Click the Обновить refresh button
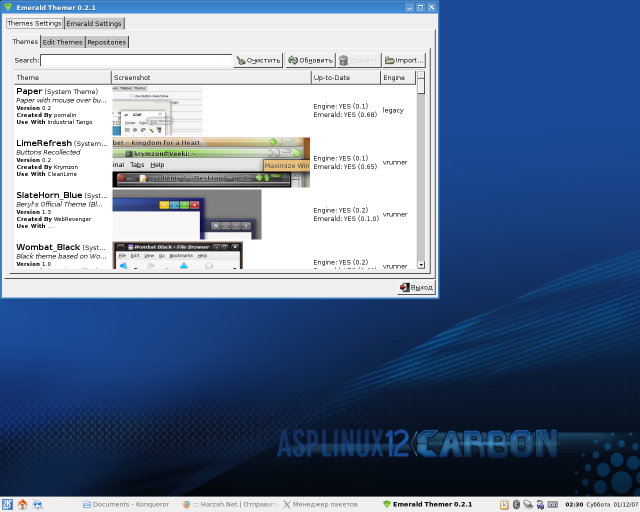The height and width of the screenshot is (512, 640). pyautogui.click(x=310, y=60)
